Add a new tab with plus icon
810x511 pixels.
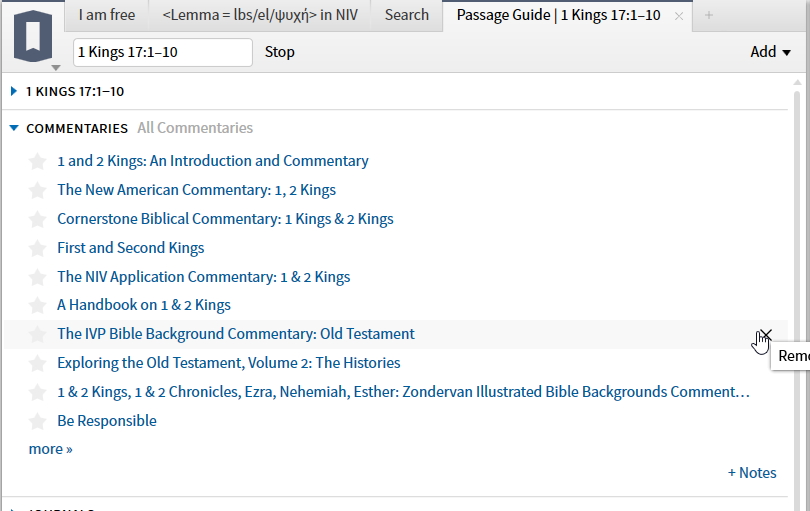pyautogui.click(x=709, y=16)
